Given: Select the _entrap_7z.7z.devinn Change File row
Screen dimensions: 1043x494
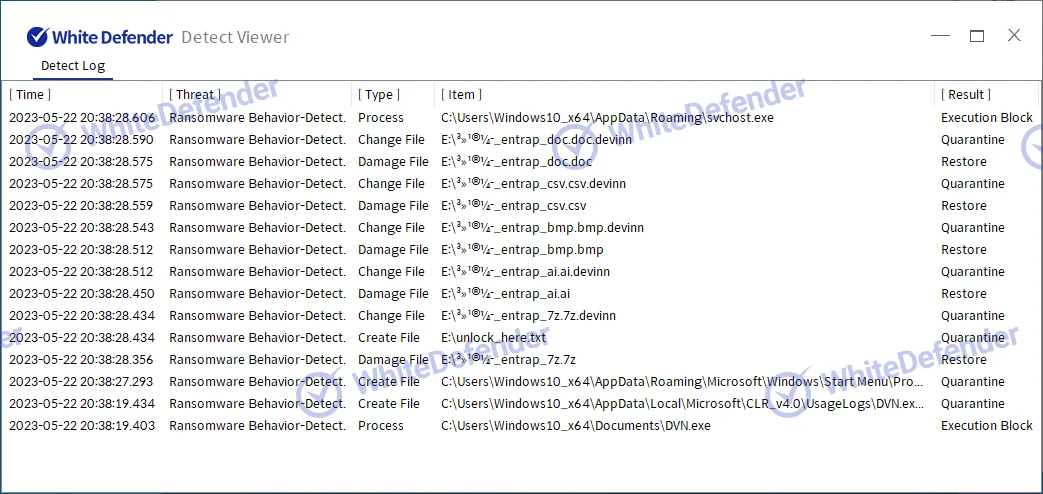Looking at the screenshot, I should tap(528, 316).
